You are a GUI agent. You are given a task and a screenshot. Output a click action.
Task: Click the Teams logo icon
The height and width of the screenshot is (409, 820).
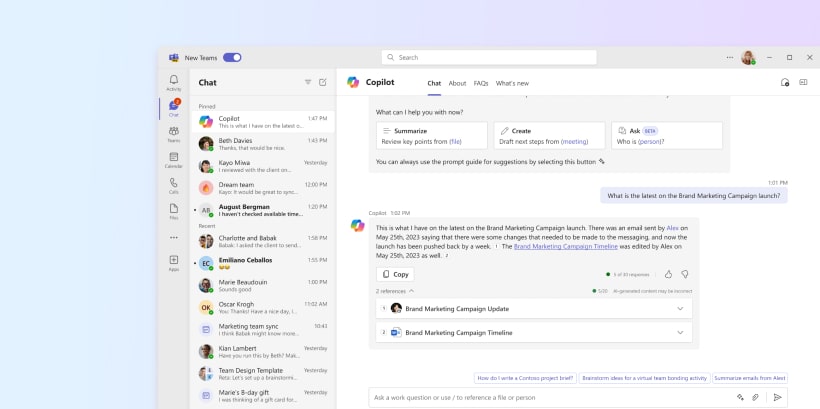(x=174, y=58)
